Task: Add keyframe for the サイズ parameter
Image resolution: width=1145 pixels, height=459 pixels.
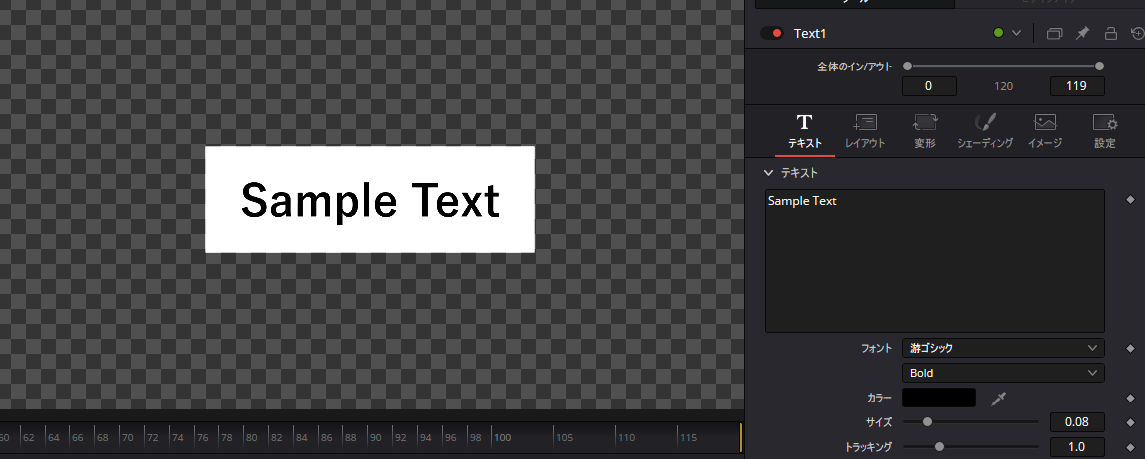Action: pyautogui.click(x=1130, y=422)
